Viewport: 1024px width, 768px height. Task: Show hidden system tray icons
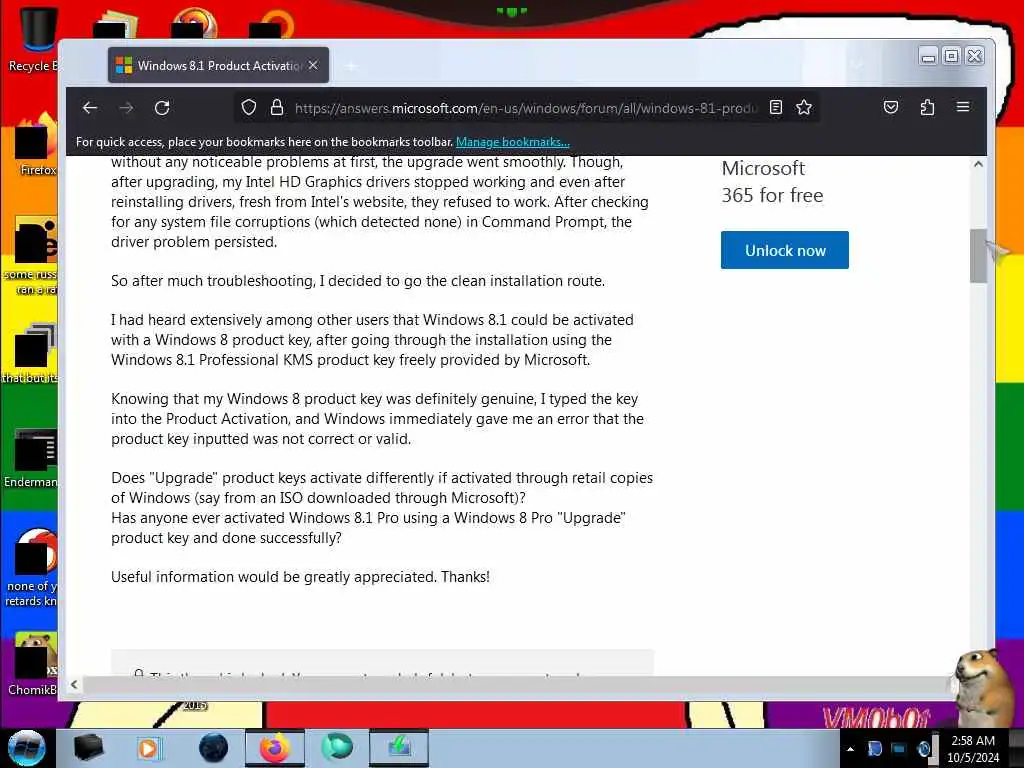click(x=850, y=749)
